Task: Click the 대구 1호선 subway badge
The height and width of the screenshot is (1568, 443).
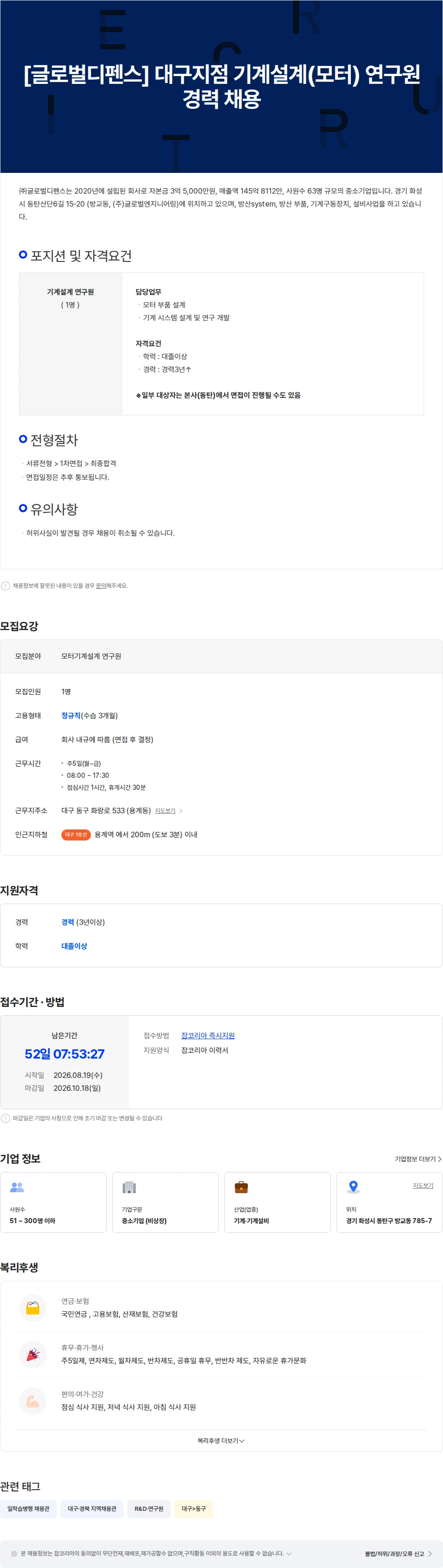Action: click(x=76, y=834)
